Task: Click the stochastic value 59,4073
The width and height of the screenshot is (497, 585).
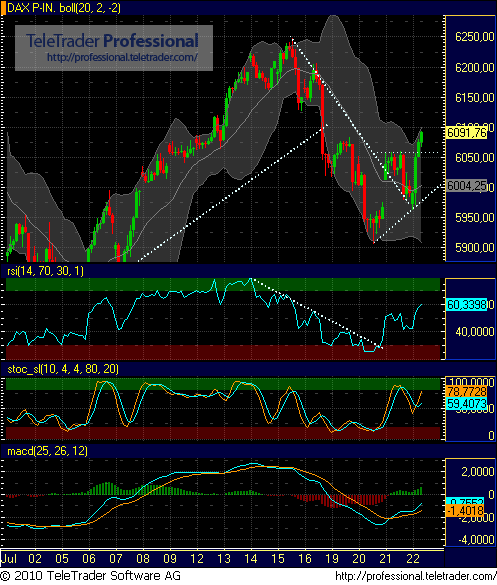Action: coord(467,403)
